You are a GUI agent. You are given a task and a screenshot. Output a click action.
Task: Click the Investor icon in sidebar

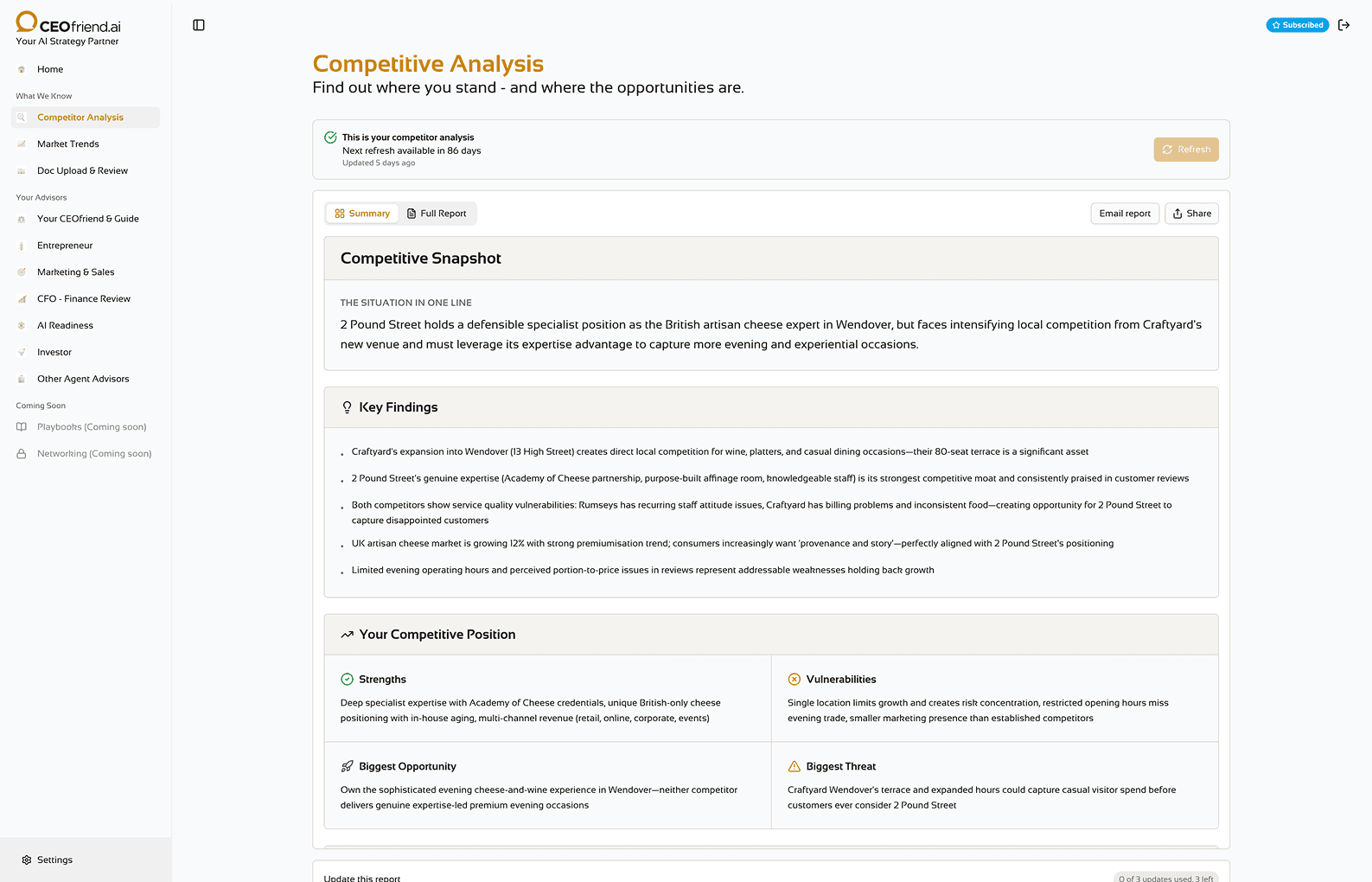click(x=22, y=353)
